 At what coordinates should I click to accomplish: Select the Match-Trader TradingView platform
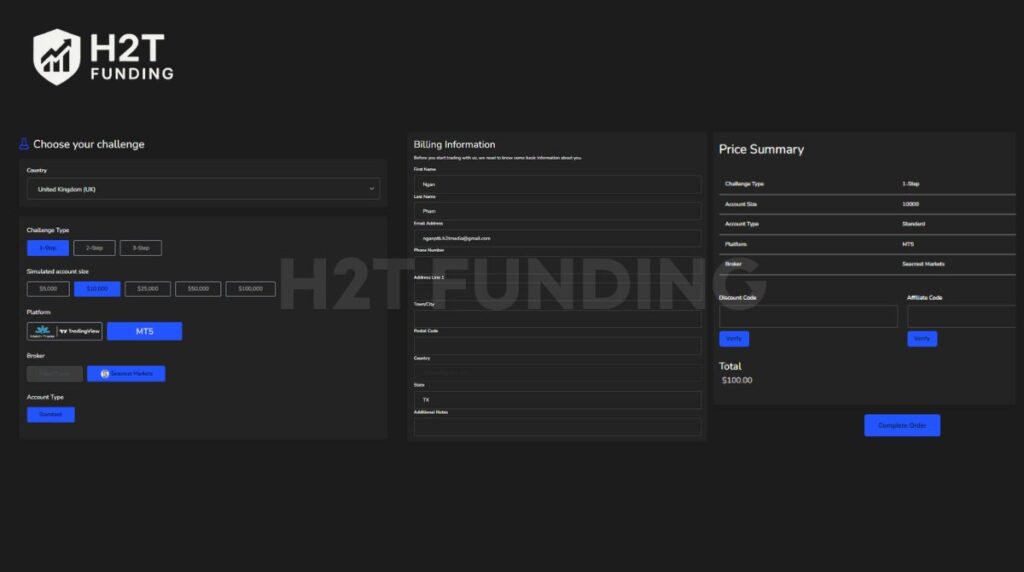[x=65, y=331]
